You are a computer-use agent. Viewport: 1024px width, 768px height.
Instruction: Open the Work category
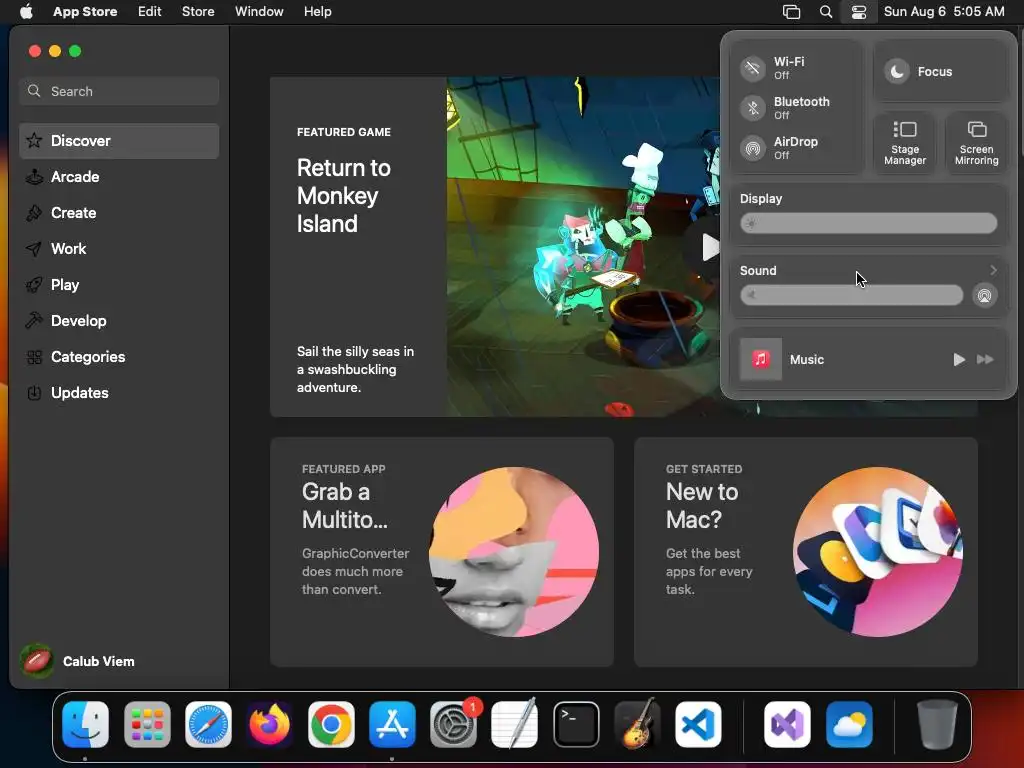coord(119,248)
